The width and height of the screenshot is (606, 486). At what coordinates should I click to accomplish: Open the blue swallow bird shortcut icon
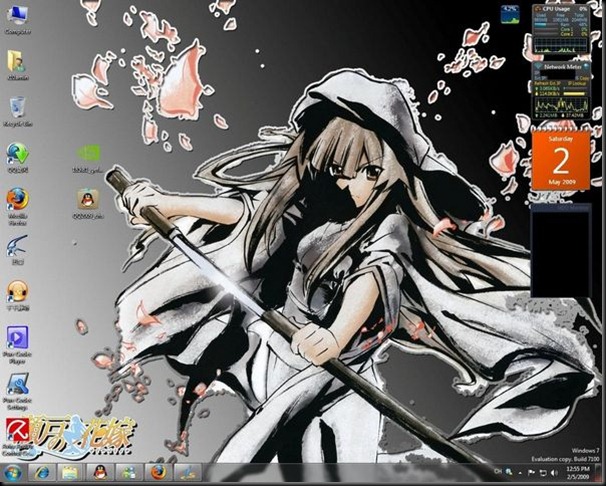(17, 250)
